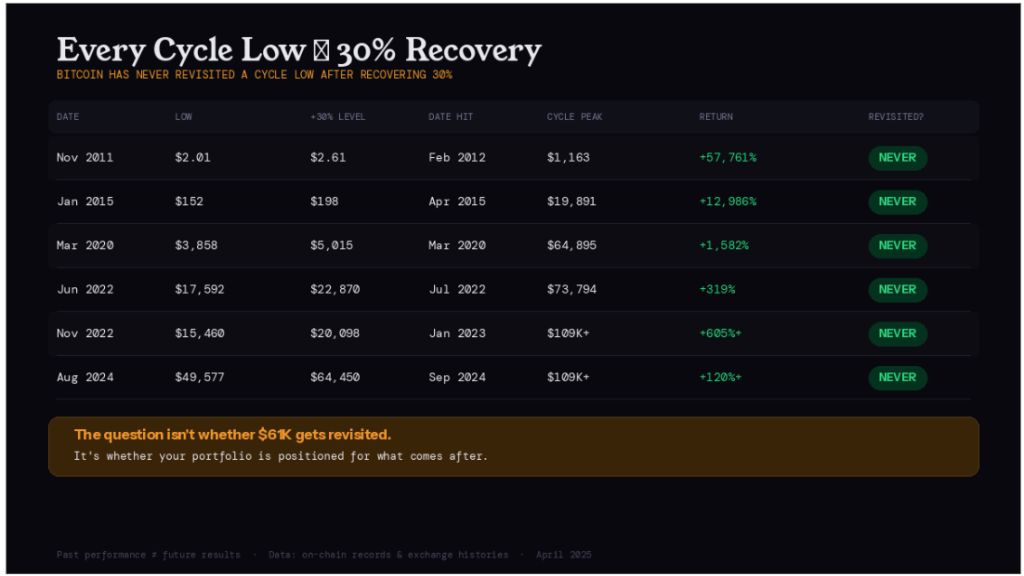Screen dimensions: 1024x576
Task: Select the Nov 2022 date cell
Action: click(x=85, y=334)
